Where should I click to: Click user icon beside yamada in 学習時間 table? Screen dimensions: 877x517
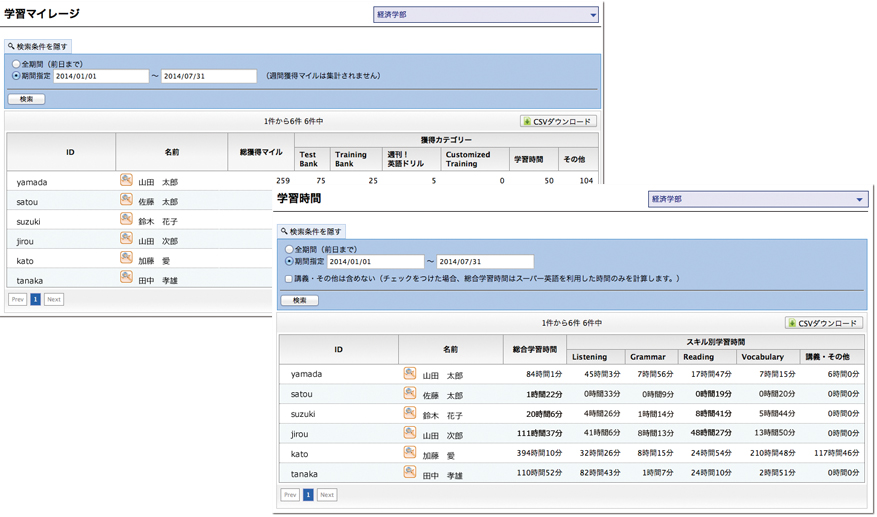tap(409, 373)
